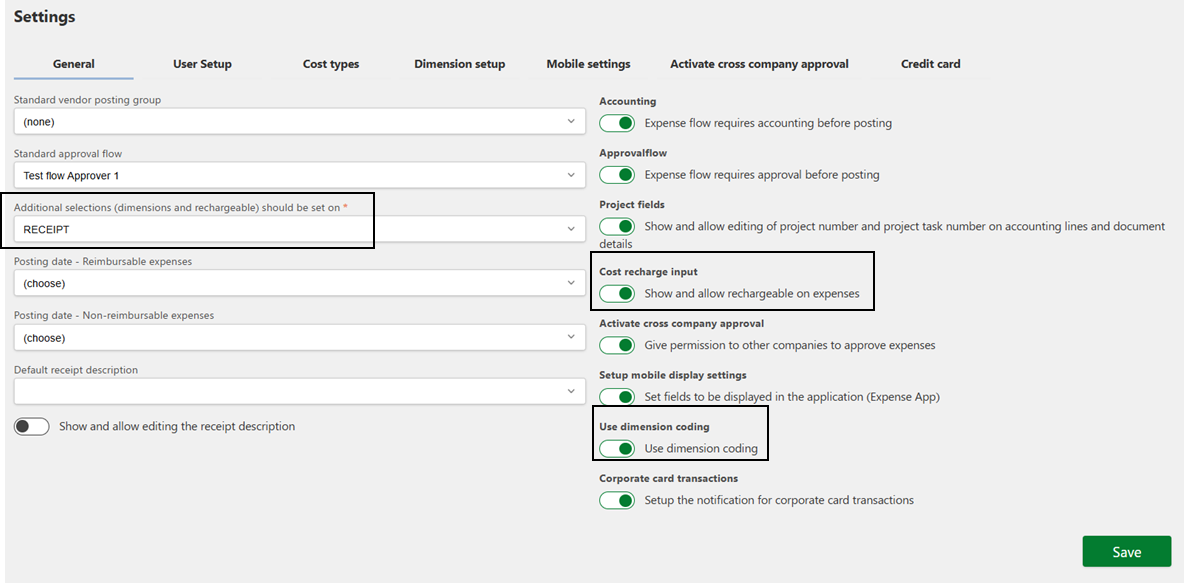Open Additional selections RECEIPT dropdown
The image size is (1184, 583).
tap(300, 229)
